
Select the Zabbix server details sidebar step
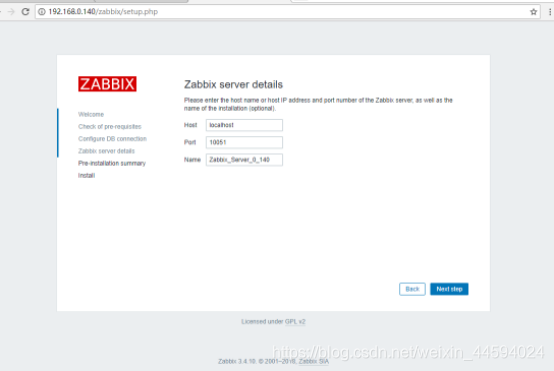tap(106, 151)
